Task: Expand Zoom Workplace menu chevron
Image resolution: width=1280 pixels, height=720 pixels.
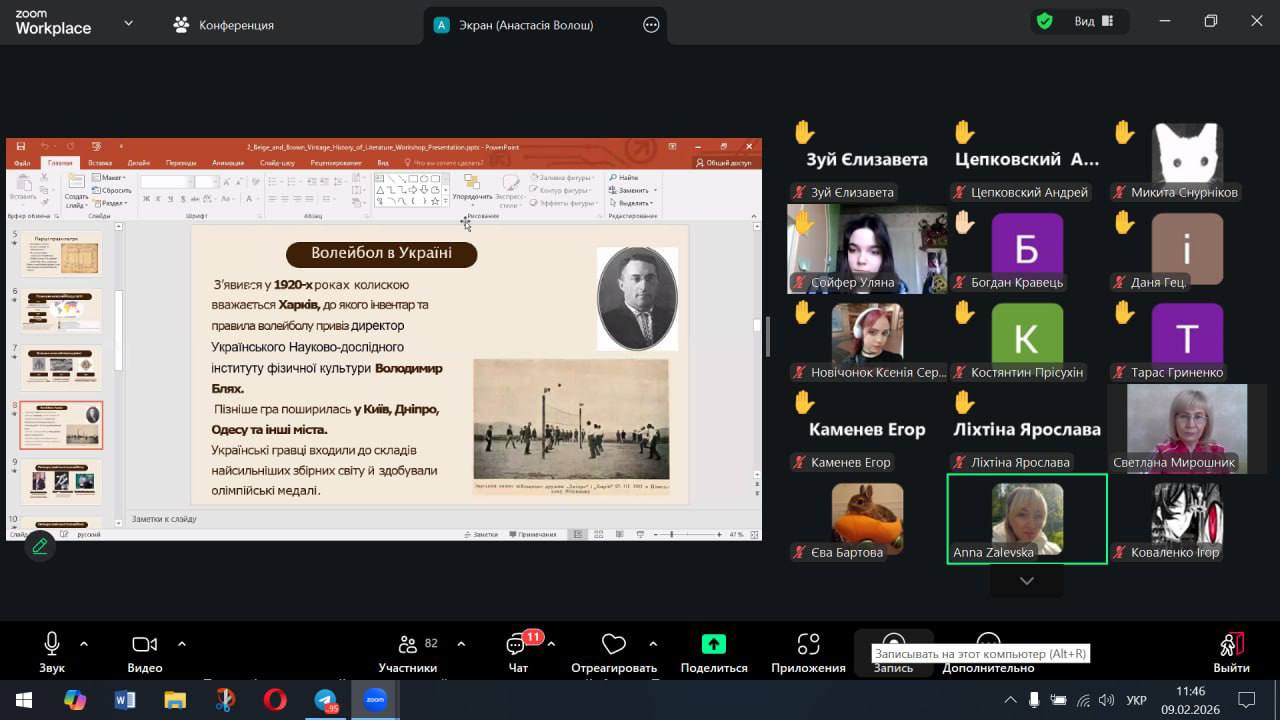Action: point(128,23)
